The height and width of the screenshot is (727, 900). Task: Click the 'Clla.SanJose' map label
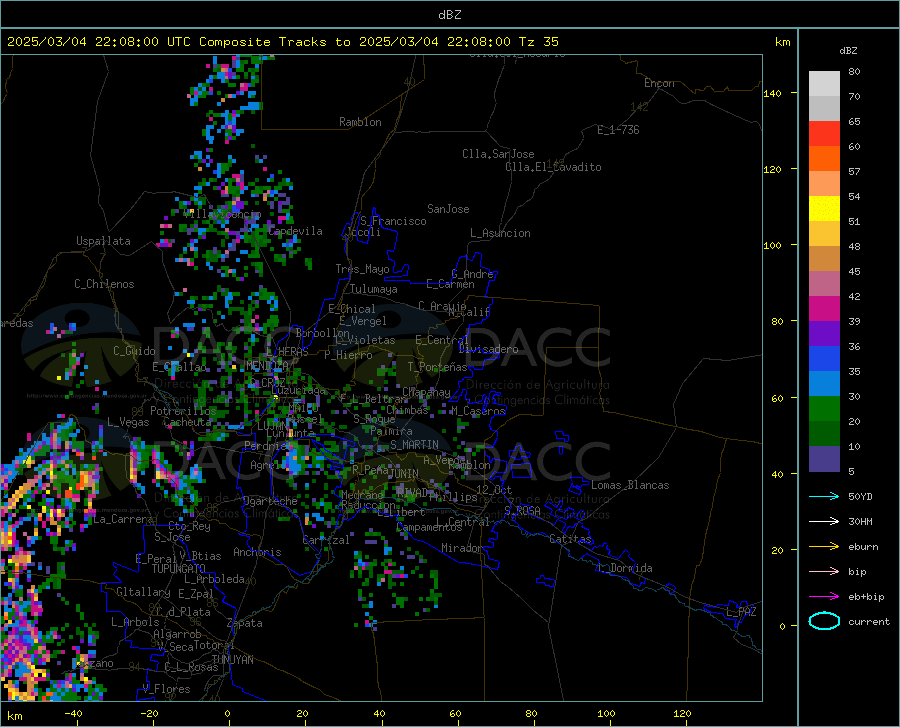[498, 154]
